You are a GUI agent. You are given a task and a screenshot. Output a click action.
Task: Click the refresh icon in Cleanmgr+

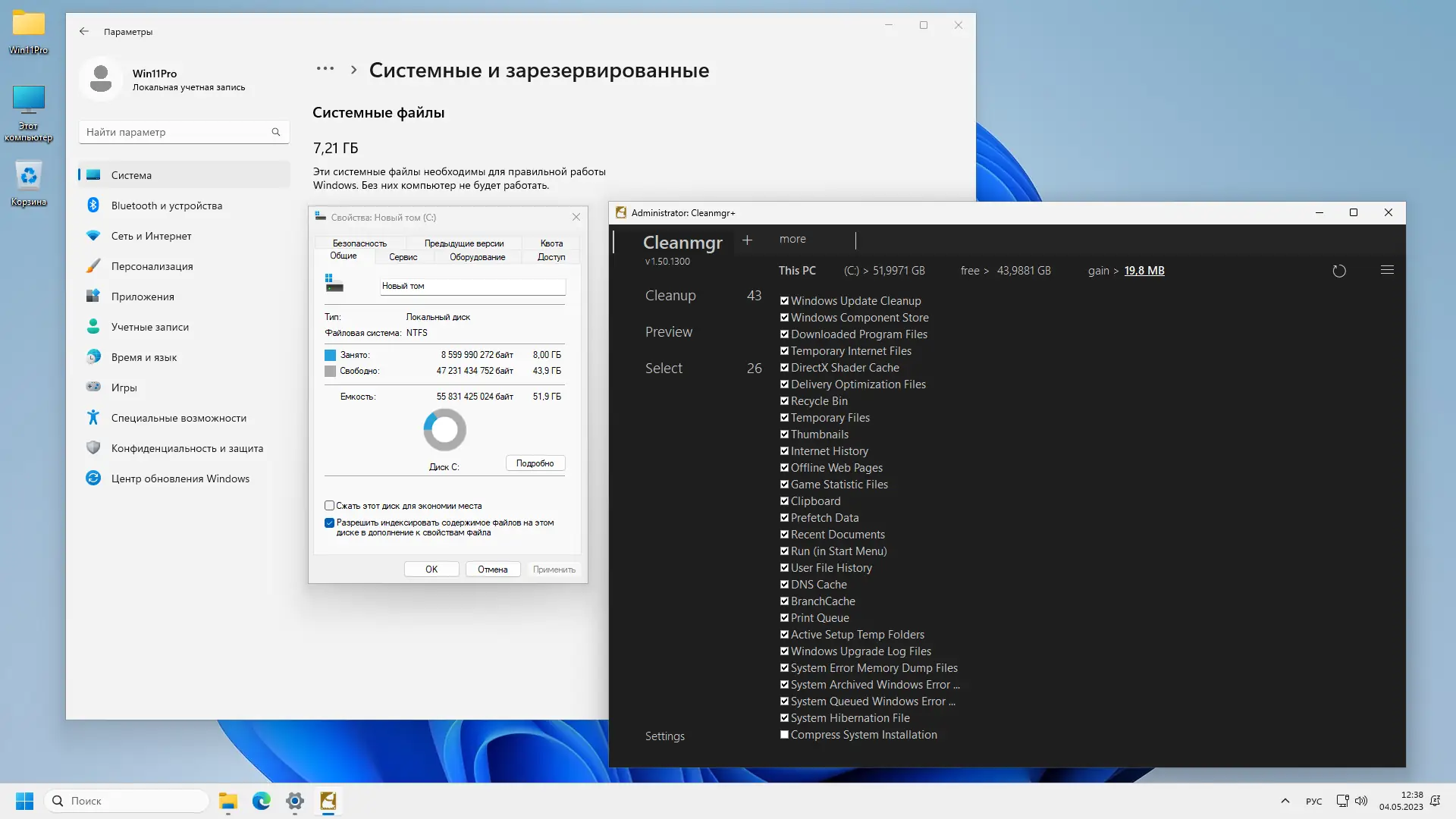(1339, 270)
